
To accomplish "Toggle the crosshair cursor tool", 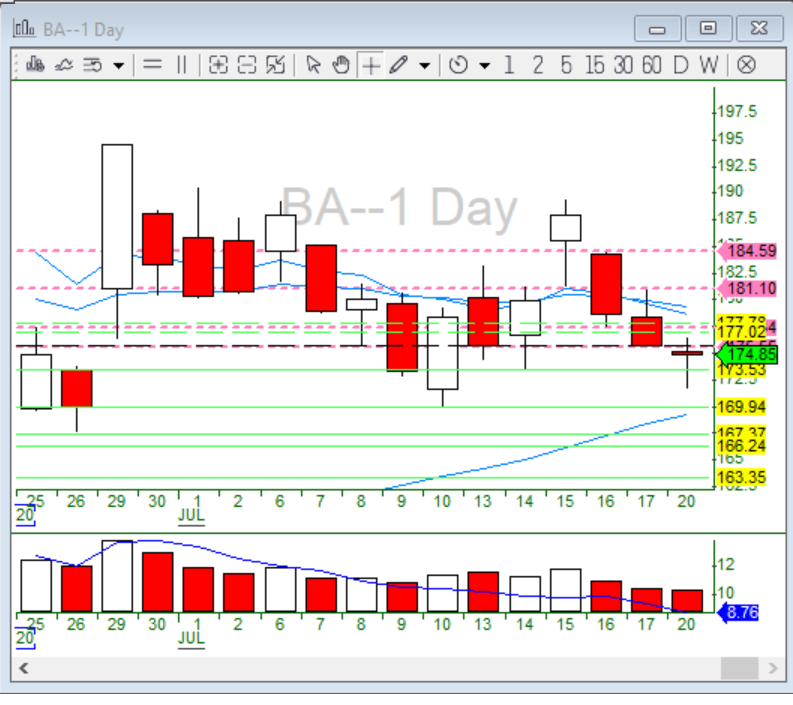I will pos(370,65).
